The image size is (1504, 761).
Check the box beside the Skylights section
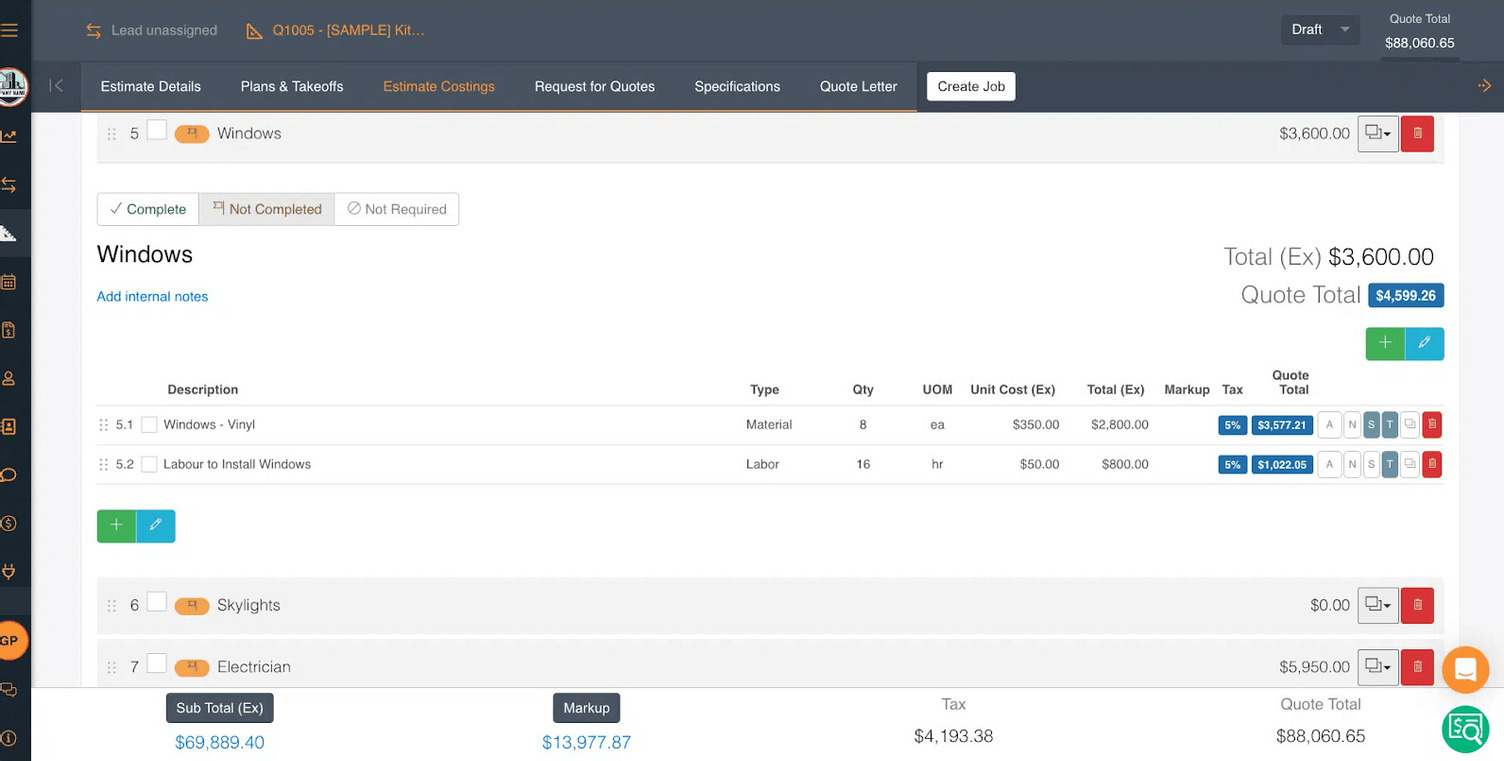pyautogui.click(x=157, y=603)
